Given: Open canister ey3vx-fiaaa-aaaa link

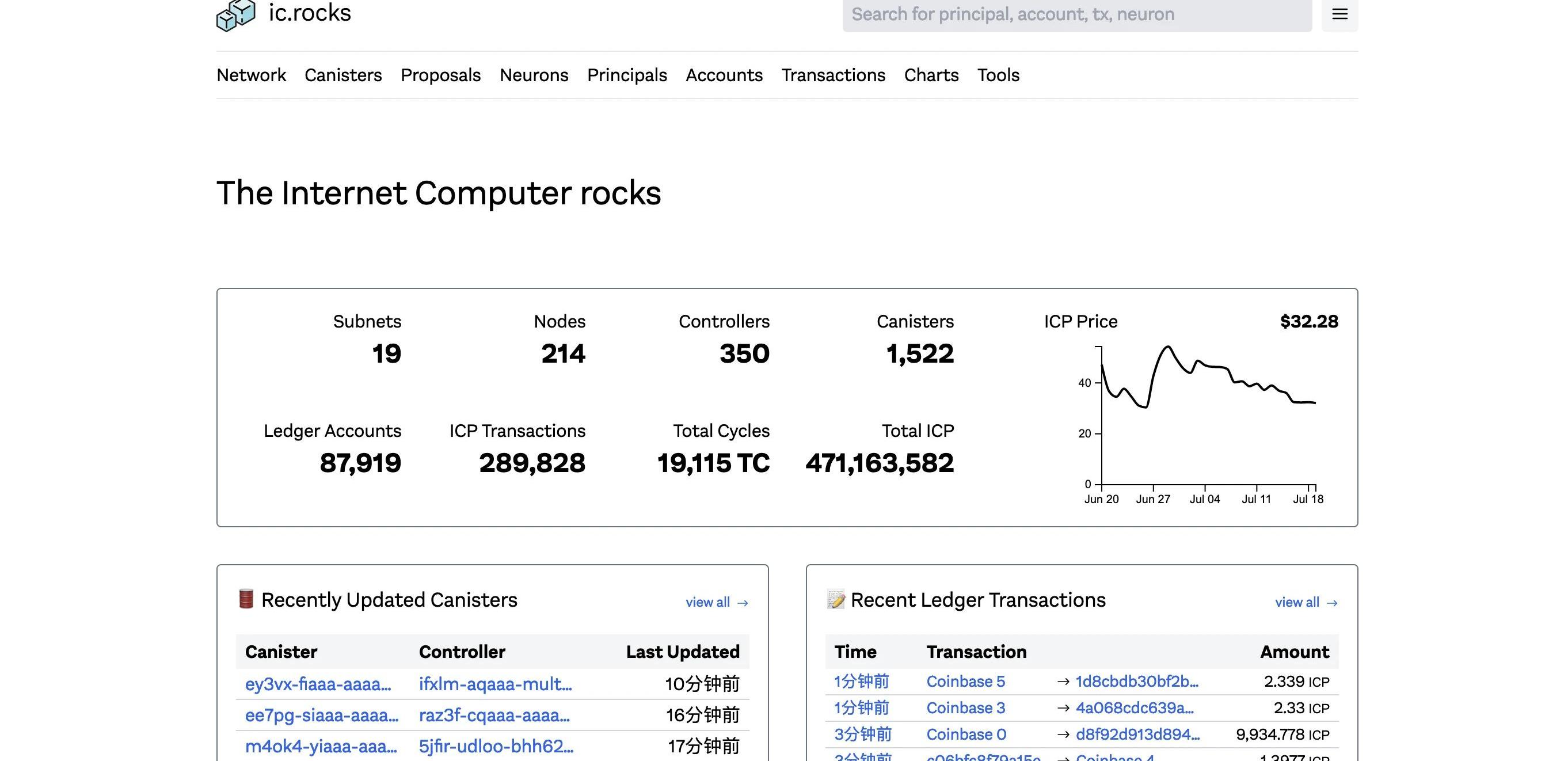Looking at the screenshot, I should click(318, 684).
